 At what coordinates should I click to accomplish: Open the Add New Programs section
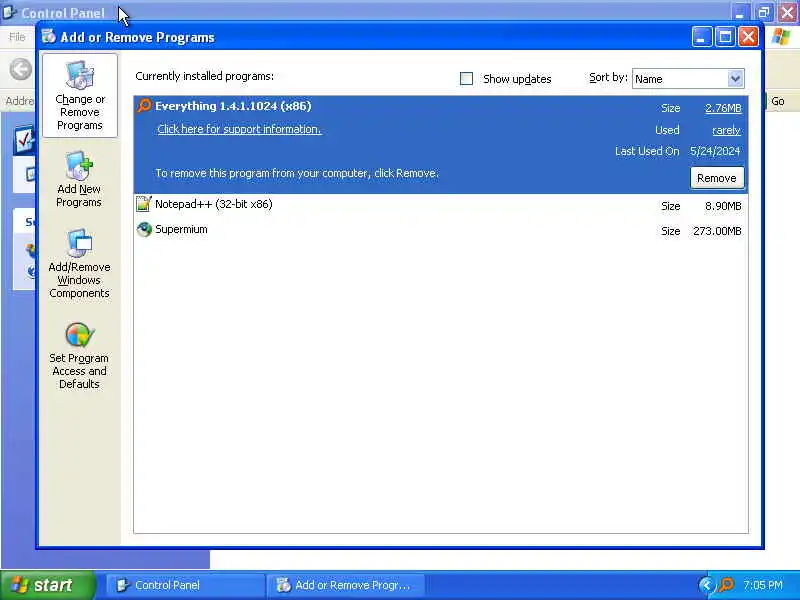tap(79, 180)
